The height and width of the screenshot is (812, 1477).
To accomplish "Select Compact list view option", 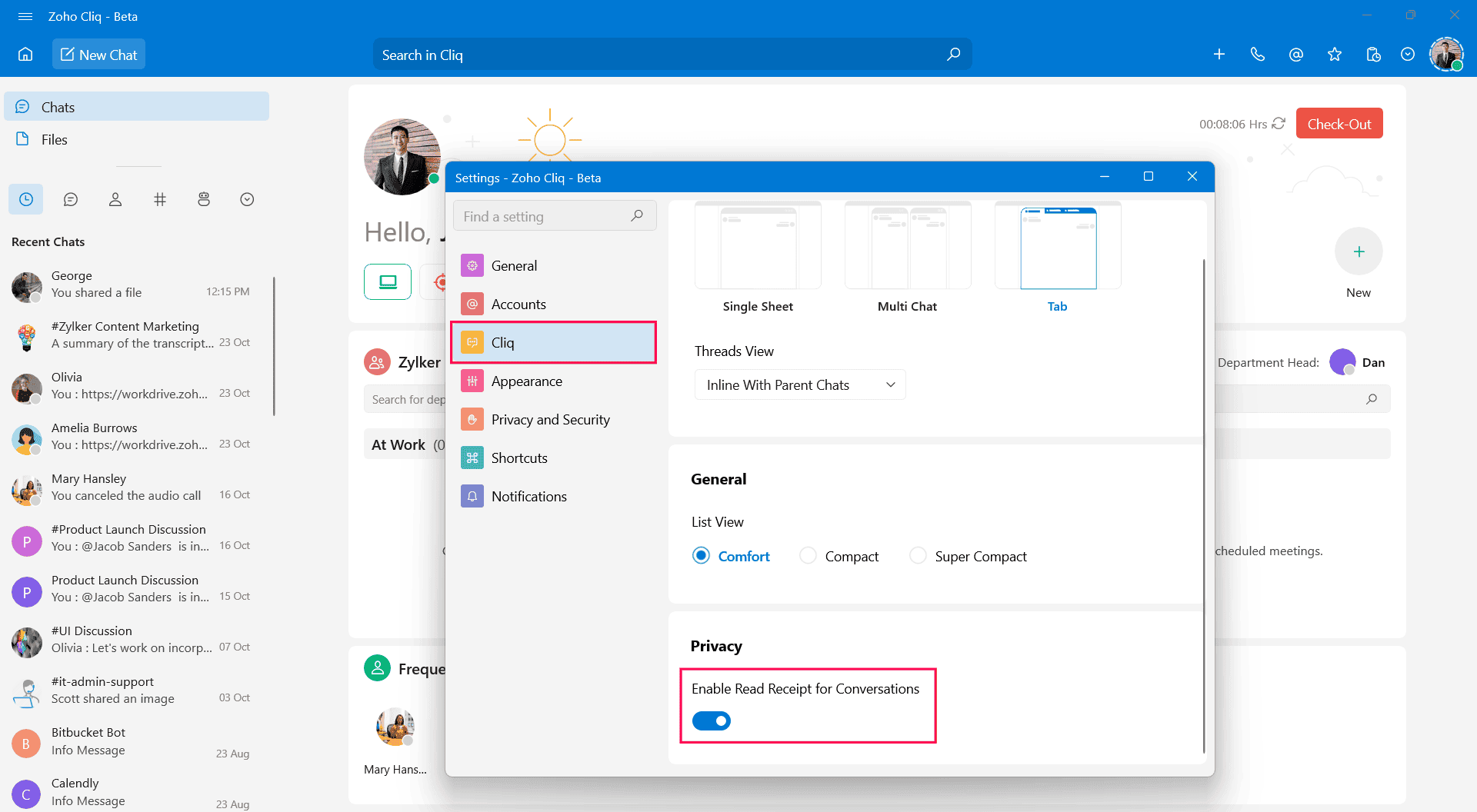I will 809,556.
